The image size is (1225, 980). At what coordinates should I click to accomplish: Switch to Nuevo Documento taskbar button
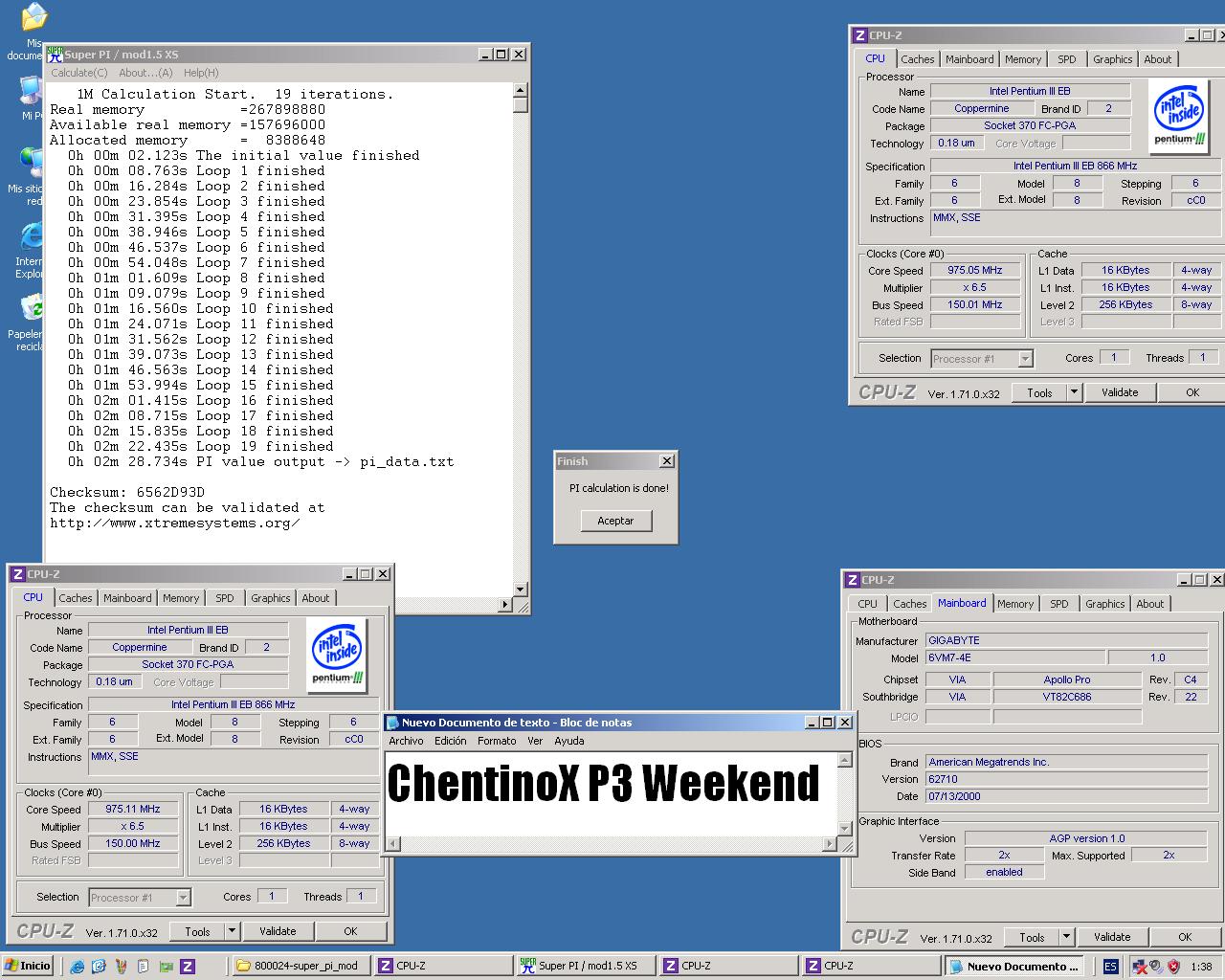click(1014, 966)
